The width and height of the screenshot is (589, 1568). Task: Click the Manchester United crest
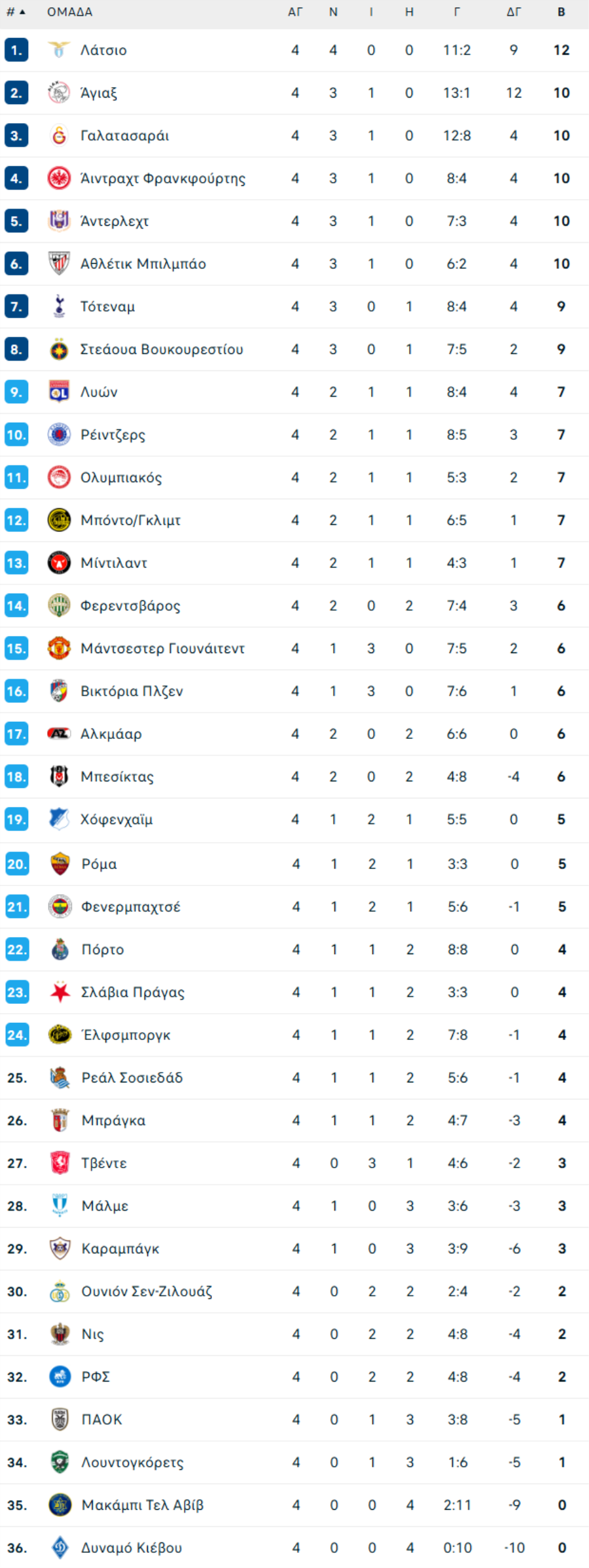coord(59,648)
